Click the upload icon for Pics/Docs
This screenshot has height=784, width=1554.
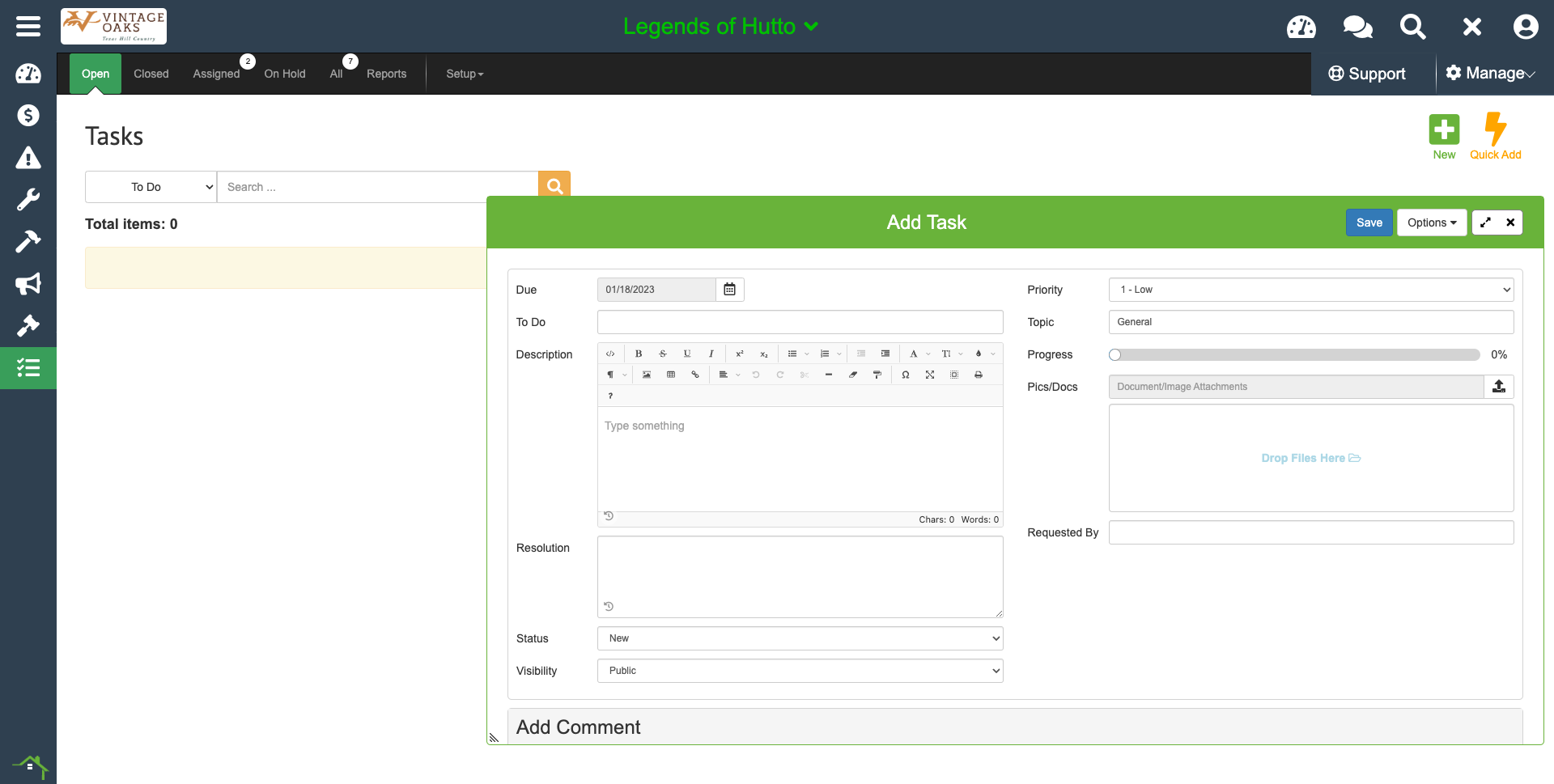coord(1498,387)
